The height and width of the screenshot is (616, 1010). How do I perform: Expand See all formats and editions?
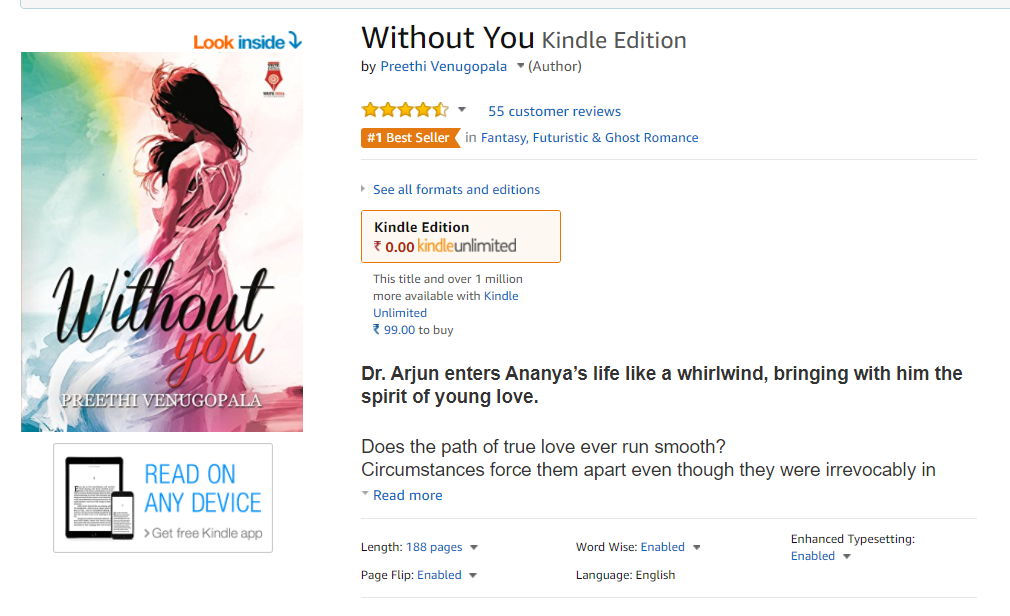pyautogui.click(x=456, y=189)
